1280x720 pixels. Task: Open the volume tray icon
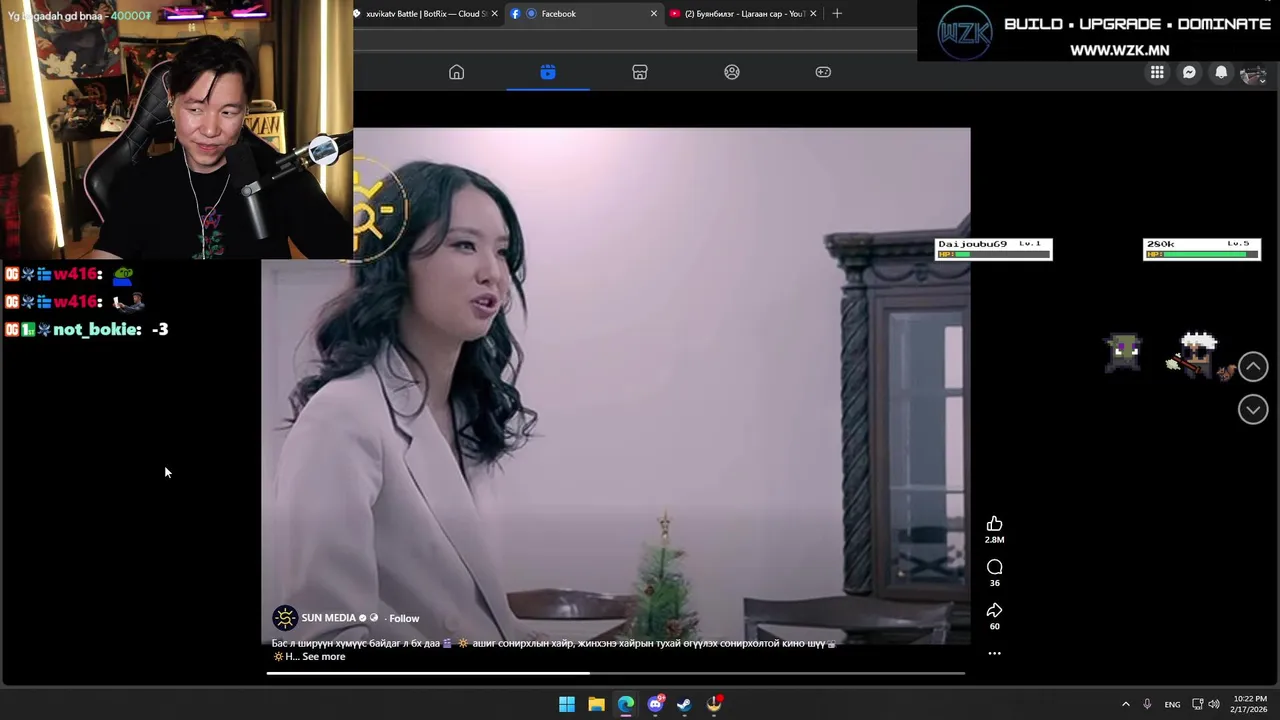point(1214,704)
